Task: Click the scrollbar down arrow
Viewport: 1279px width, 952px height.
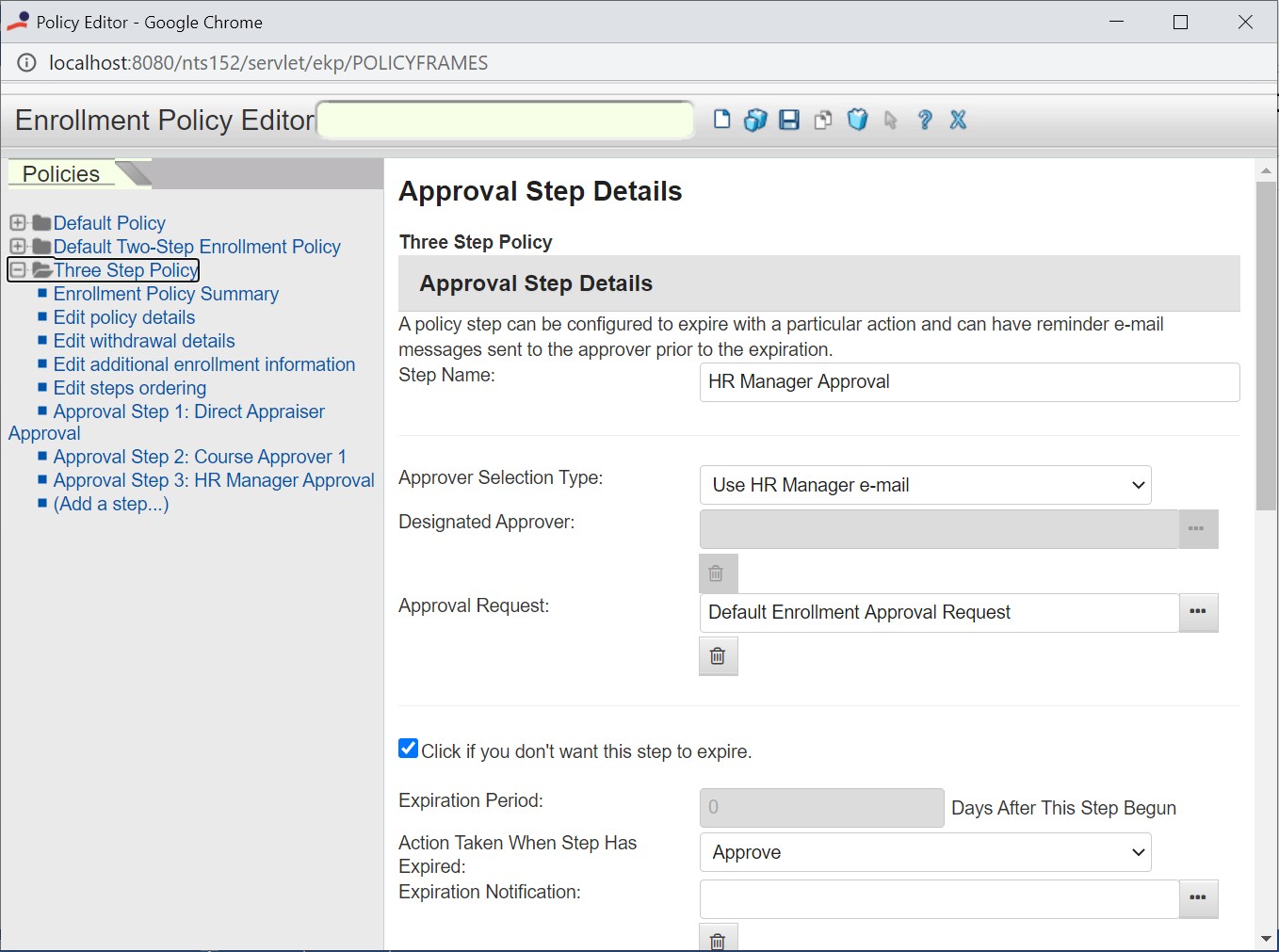Action: pos(1266,939)
